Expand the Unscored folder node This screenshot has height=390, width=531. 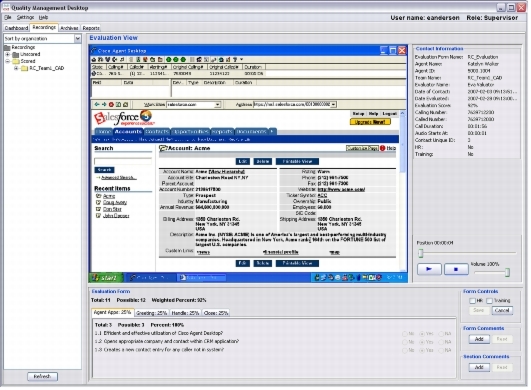click(7, 54)
